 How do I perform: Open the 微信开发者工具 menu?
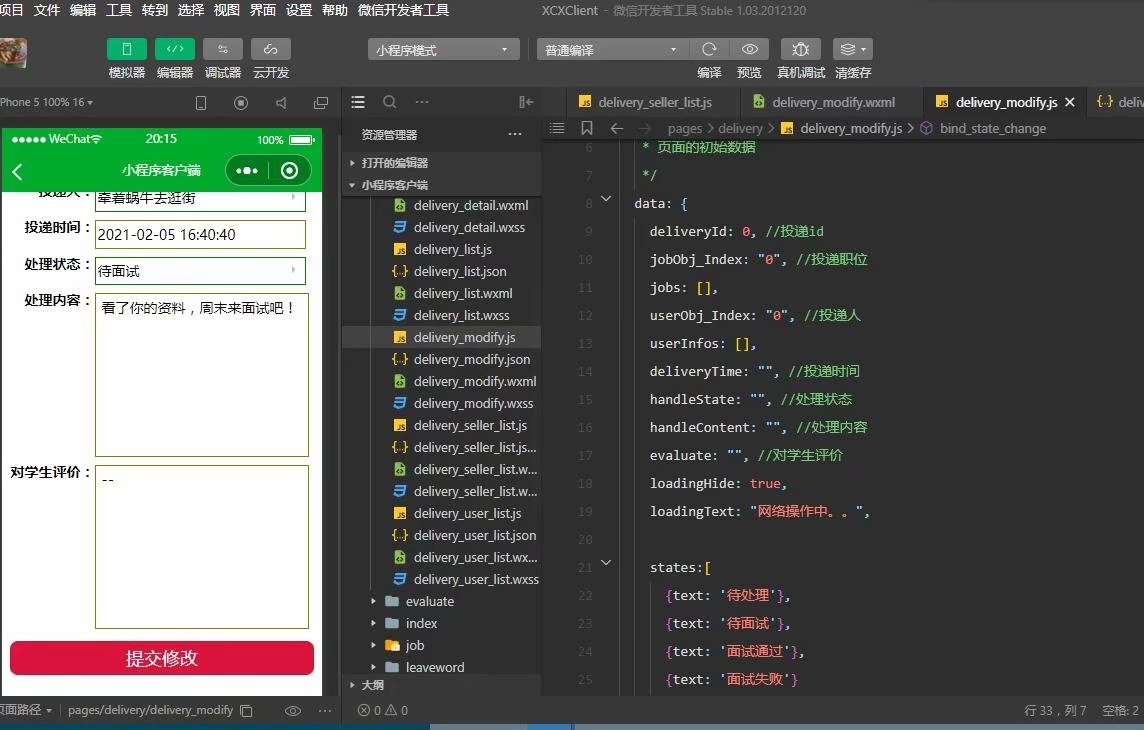click(x=403, y=10)
